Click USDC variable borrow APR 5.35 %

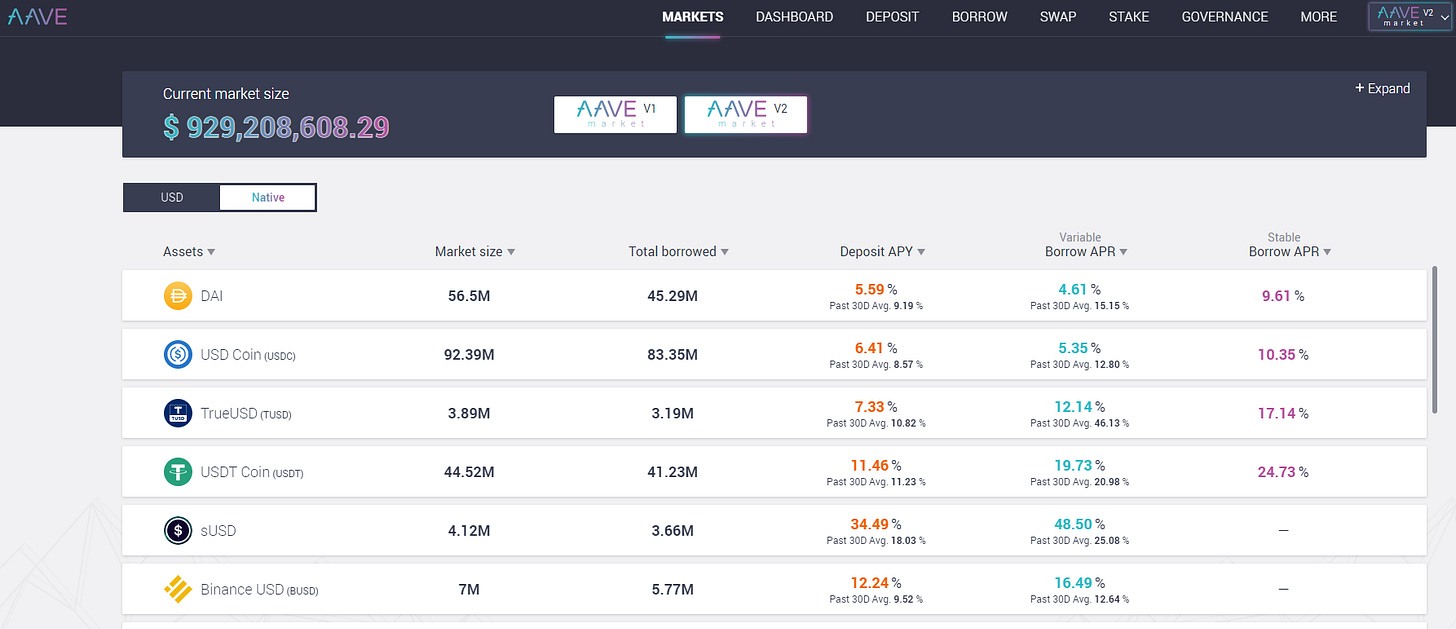click(1080, 348)
